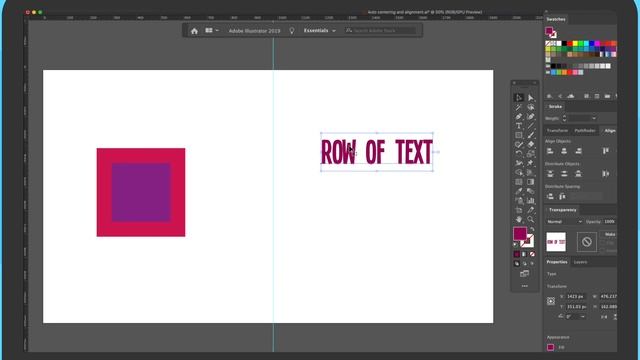The height and width of the screenshot is (360, 640).
Task: Step the stroke Weight value
Action: 564,118
